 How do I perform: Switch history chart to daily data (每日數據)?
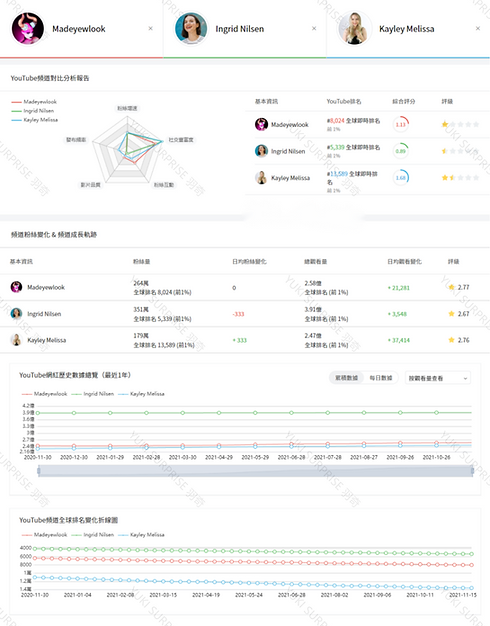[x=381, y=378]
